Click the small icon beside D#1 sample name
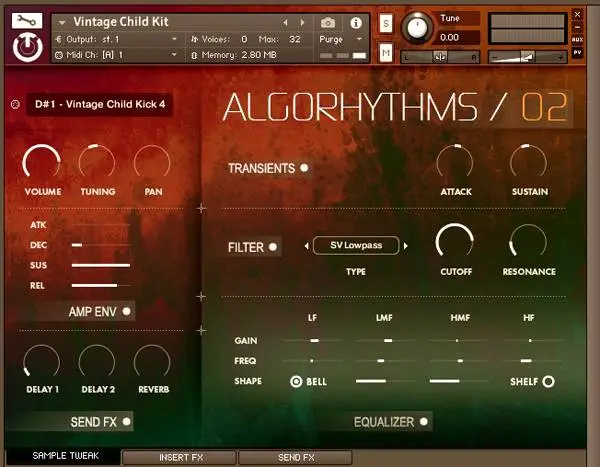 click(15, 104)
